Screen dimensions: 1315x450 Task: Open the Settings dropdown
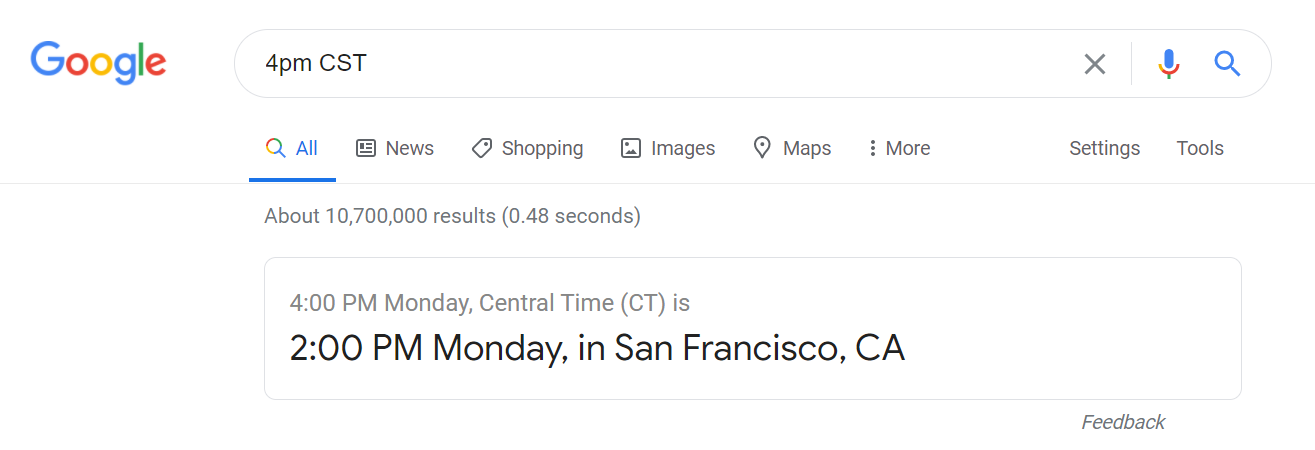pos(1104,148)
